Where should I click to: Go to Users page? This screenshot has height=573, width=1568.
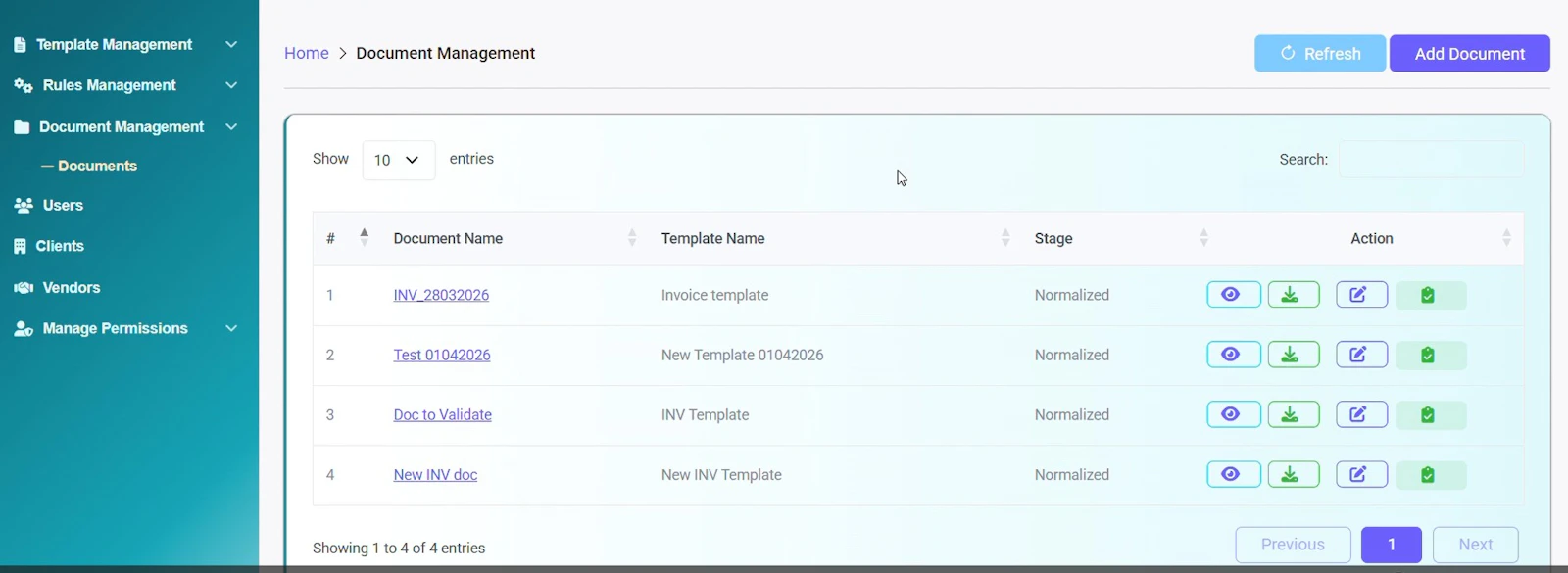click(63, 205)
